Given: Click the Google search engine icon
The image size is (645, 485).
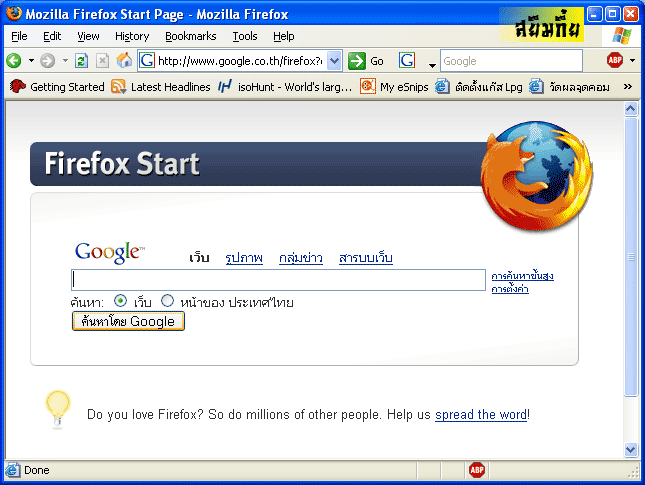Looking at the screenshot, I should click(x=407, y=60).
